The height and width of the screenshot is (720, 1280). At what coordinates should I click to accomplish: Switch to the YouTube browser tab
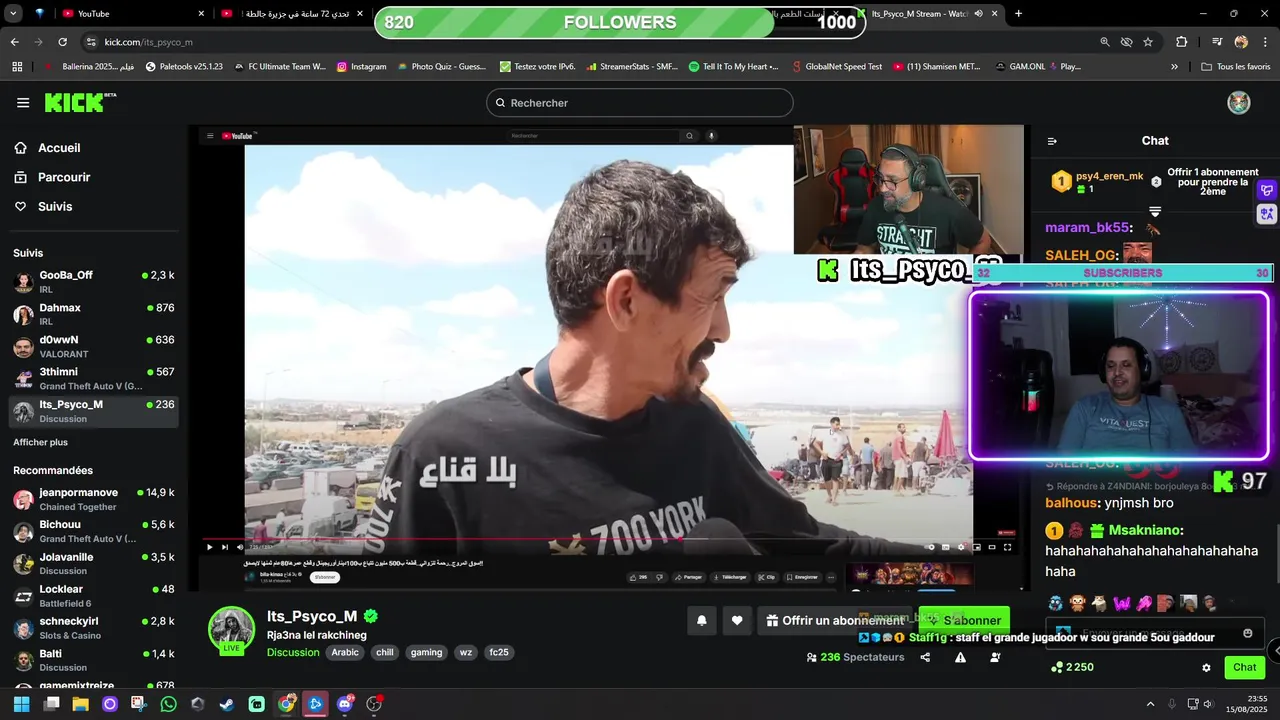coord(130,14)
